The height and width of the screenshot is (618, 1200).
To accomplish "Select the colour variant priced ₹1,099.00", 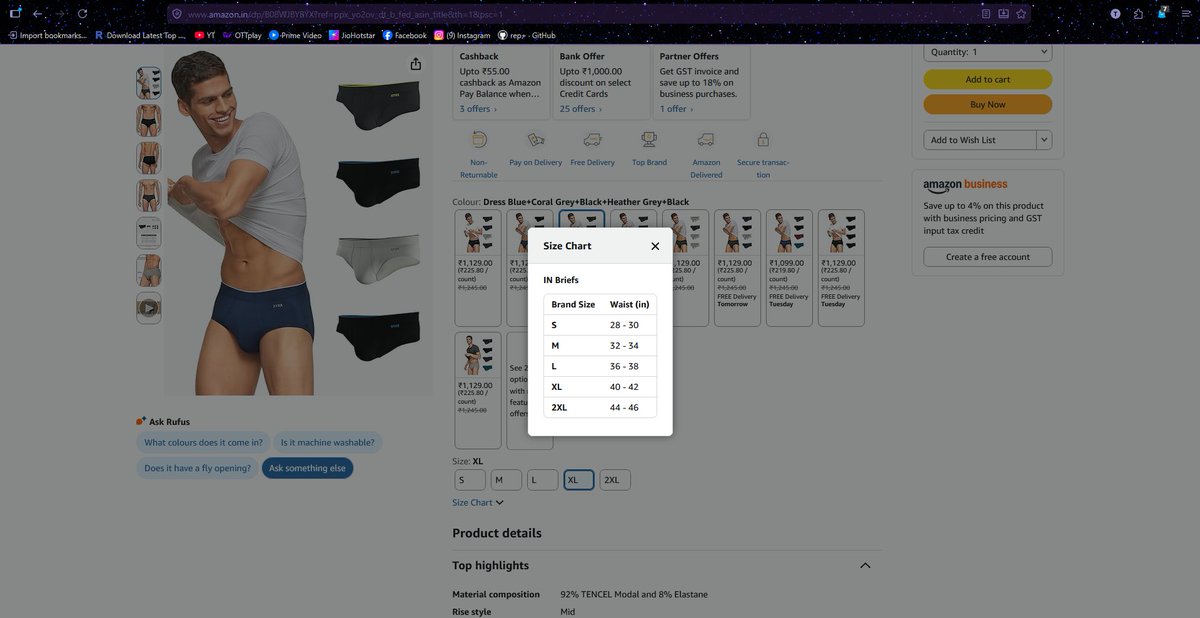I will click(789, 268).
